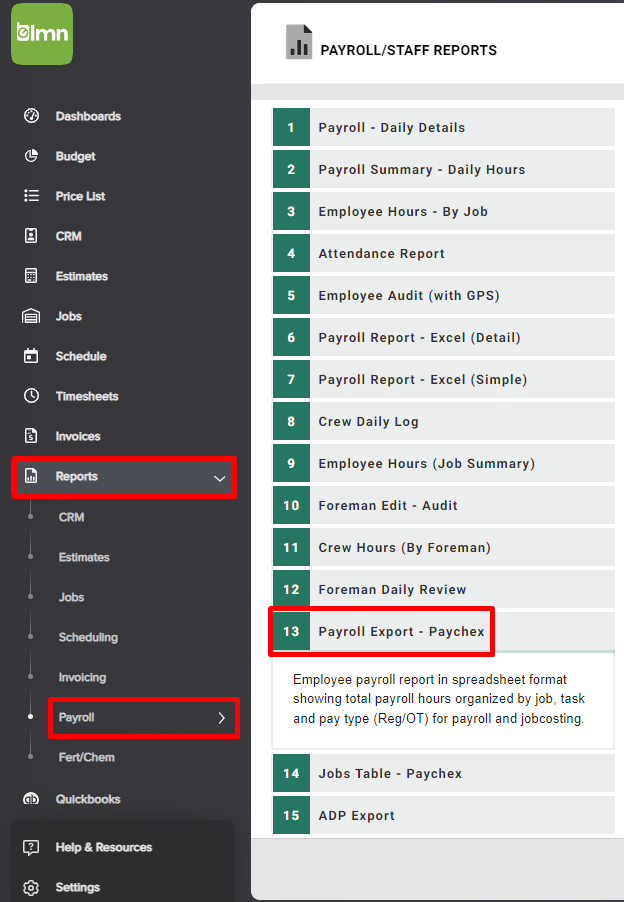624x902 pixels.
Task: Open the Schedule calendar icon
Action: [31, 356]
